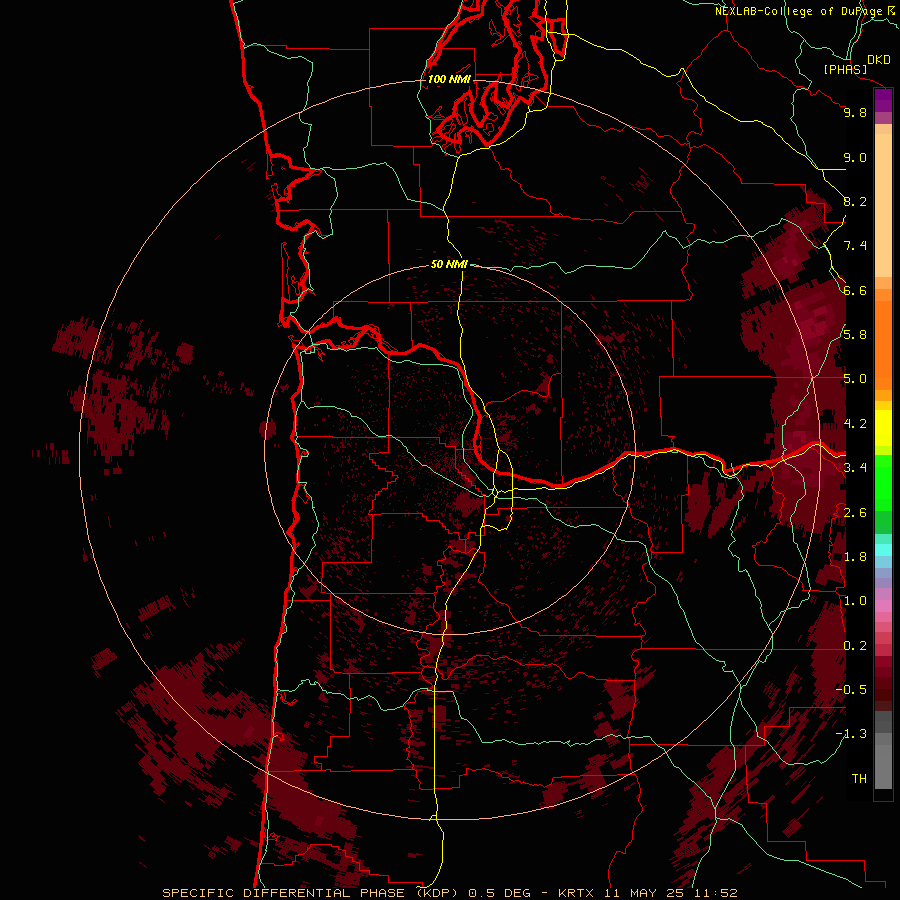Click the 7.4 value on the color scale
Screen dimensions: 900x900
(855, 246)
